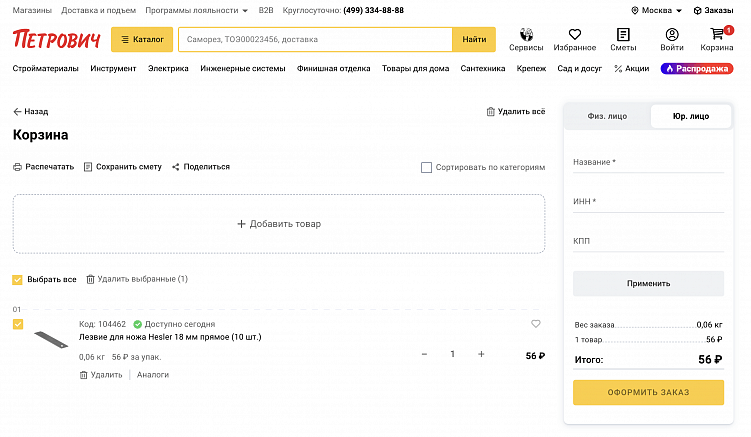The image size is (751, 437).
Task: Click Добавить товар area
Action: [x=279, y=224]
